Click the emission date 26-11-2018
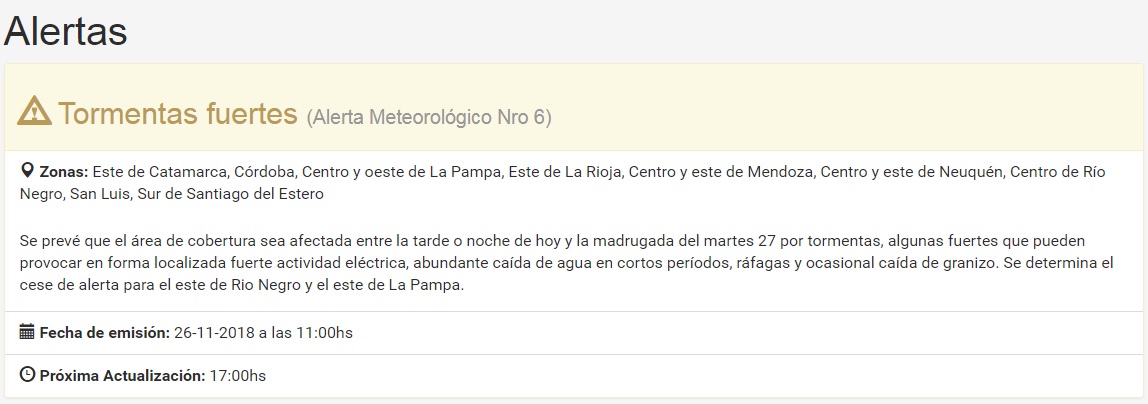1148x404 pixels. tap(213, 332)
